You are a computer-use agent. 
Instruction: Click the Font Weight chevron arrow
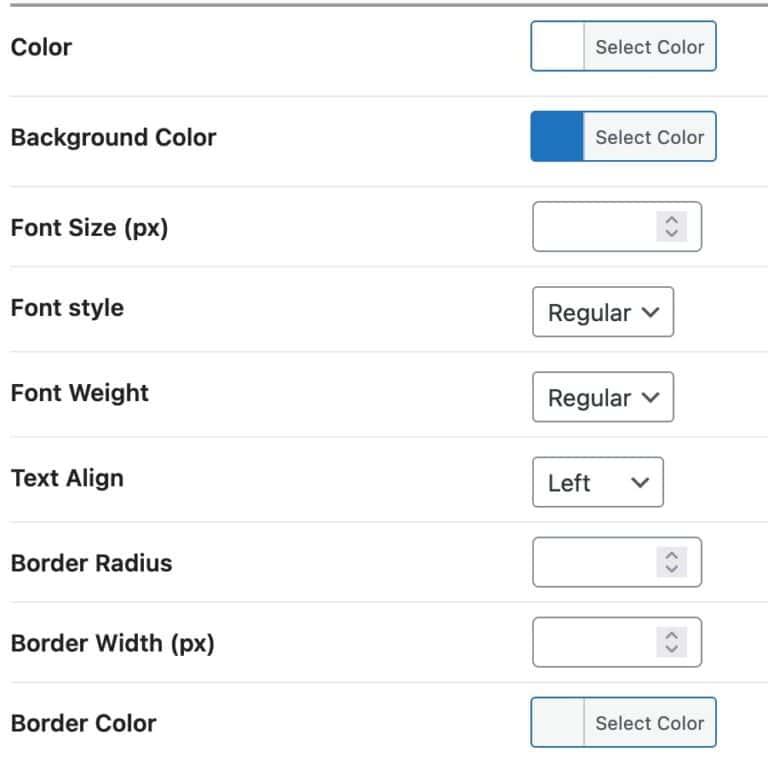coord(650,398)
